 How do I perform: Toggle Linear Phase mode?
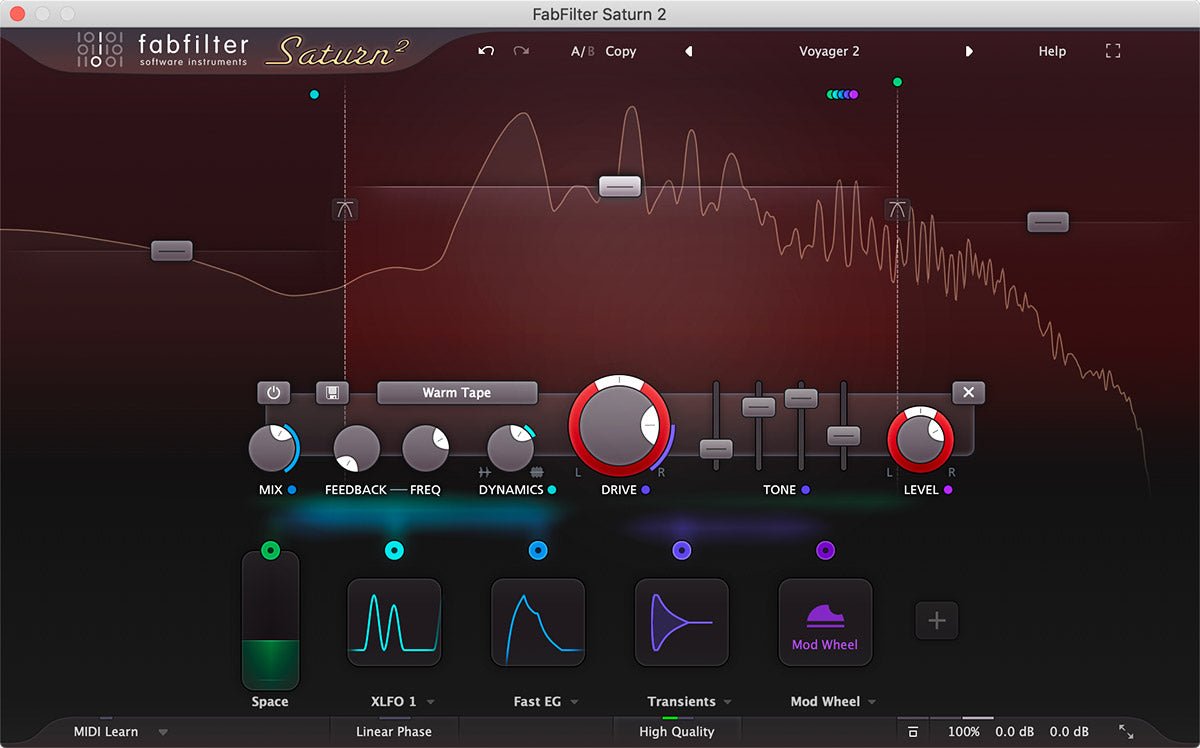pyautogui.click(x=393, y=731)
